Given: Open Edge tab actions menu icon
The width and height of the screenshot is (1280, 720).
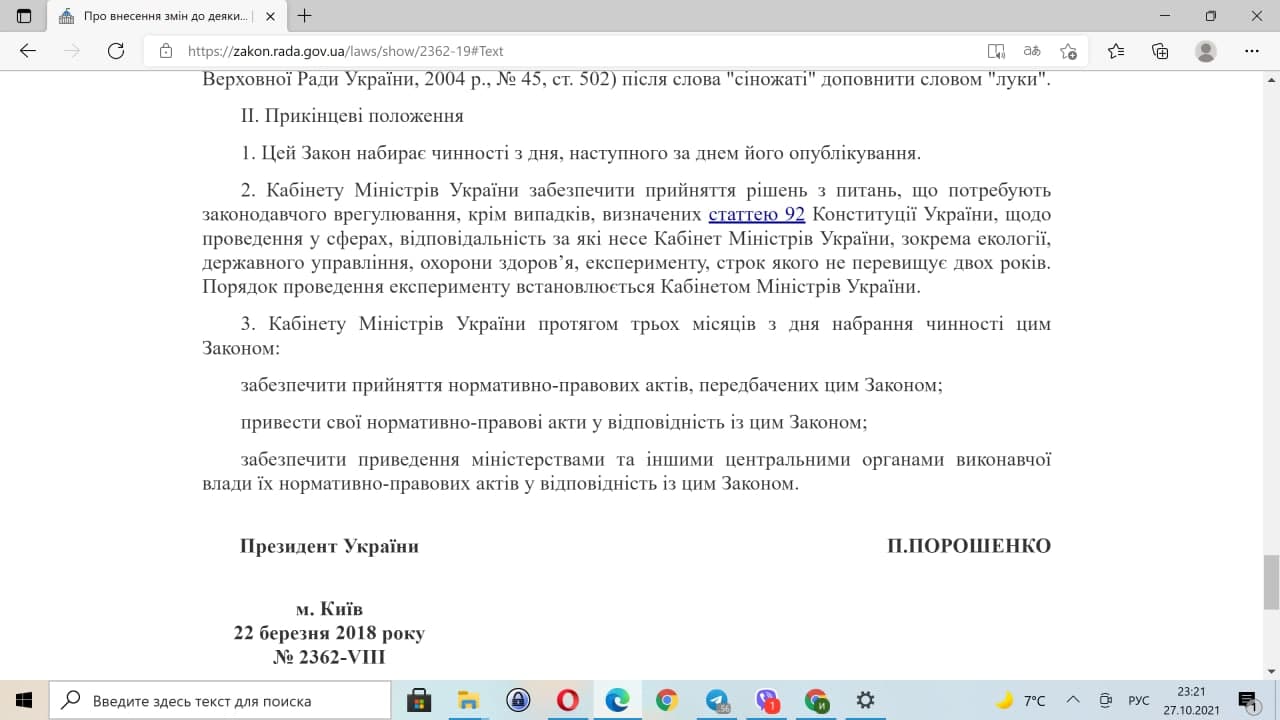Looking at the screenshot, I should click(x=24, y=16).
